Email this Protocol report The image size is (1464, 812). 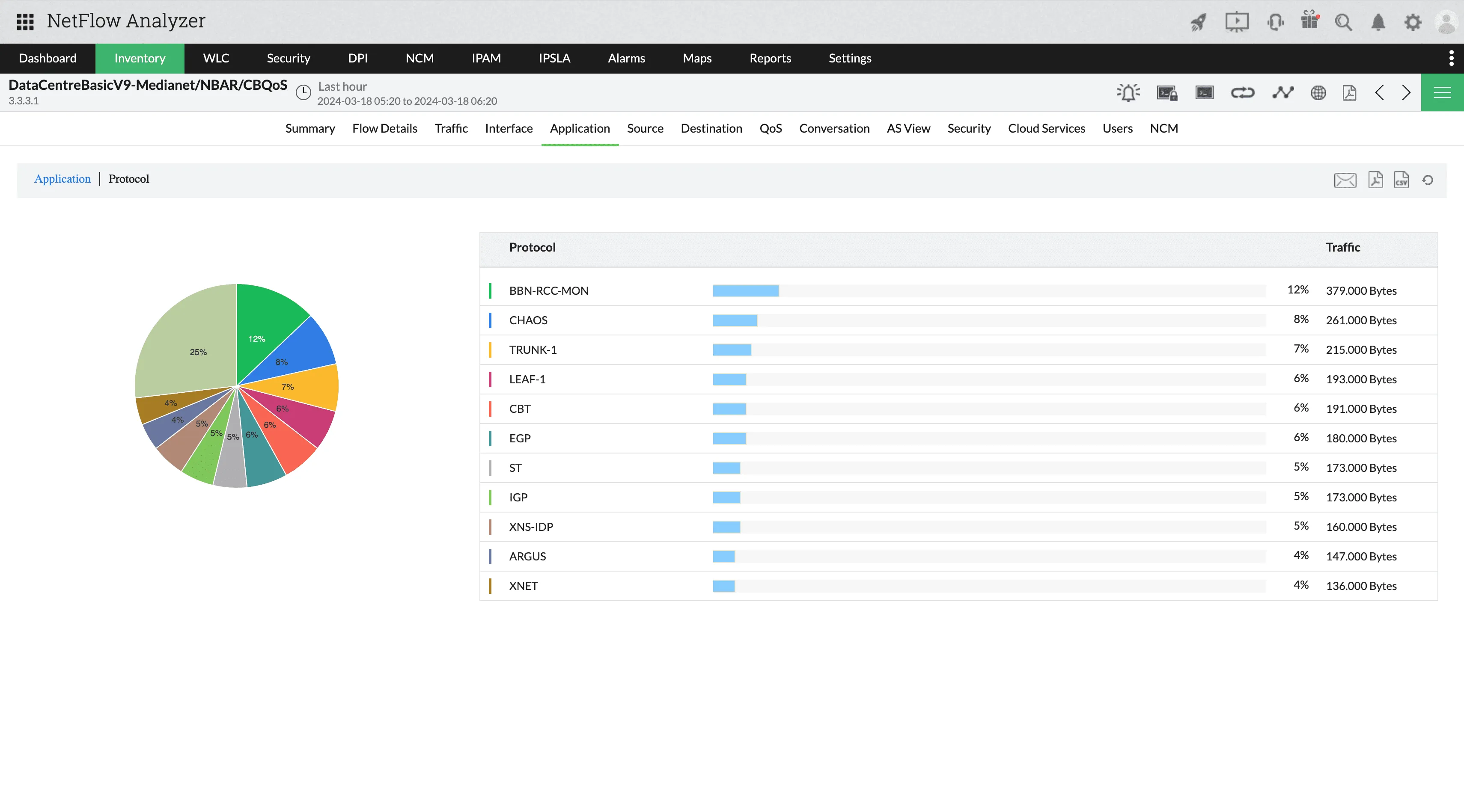tap(1345, 180)
